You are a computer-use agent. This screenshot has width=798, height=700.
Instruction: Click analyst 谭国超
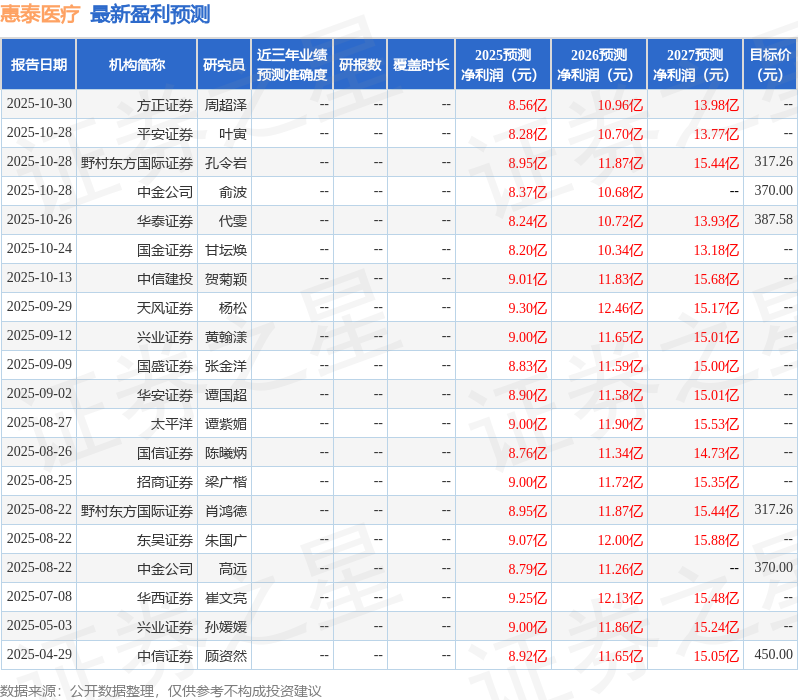coord(225,395)
